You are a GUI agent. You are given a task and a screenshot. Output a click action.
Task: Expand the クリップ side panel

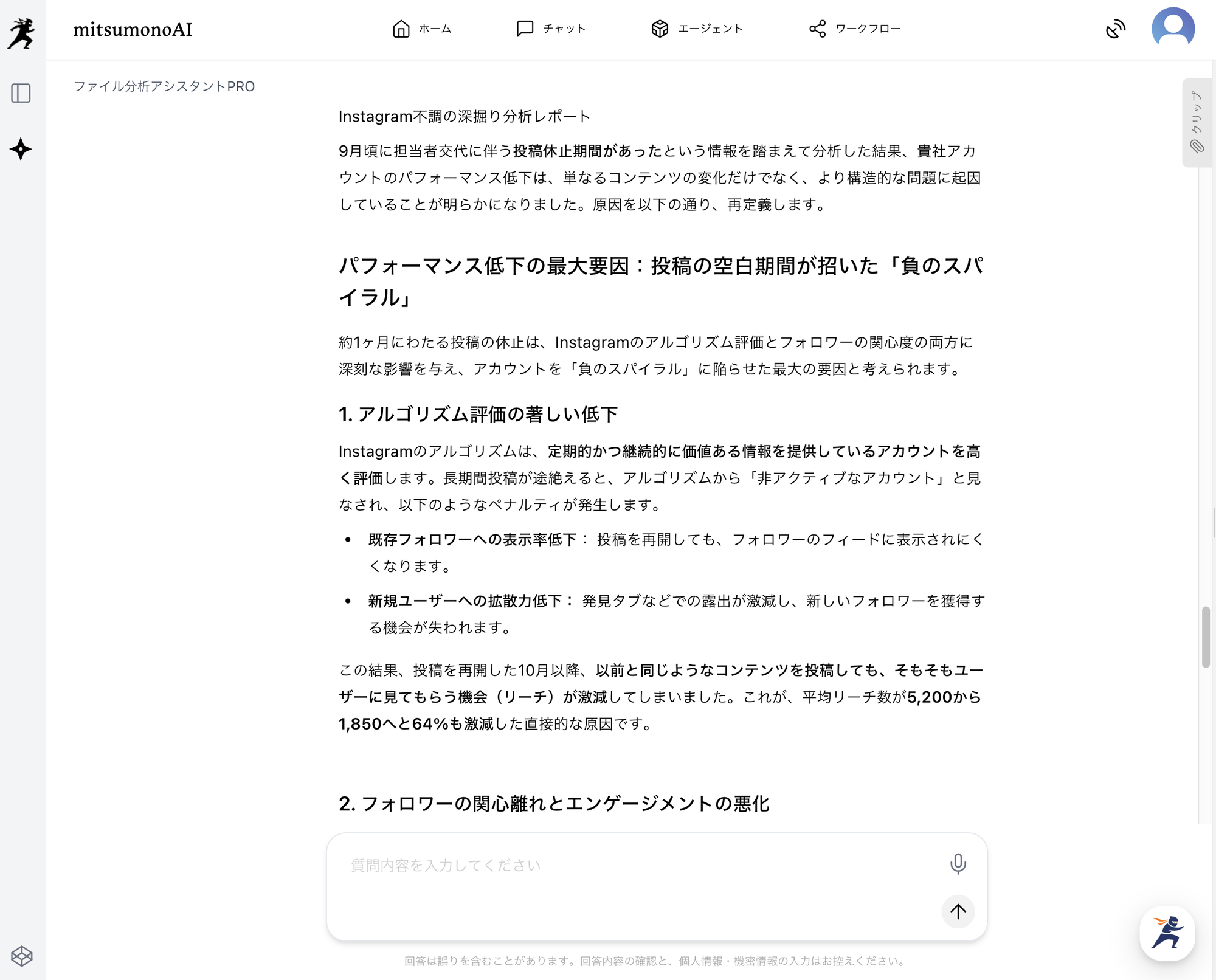coord(1196,113)
